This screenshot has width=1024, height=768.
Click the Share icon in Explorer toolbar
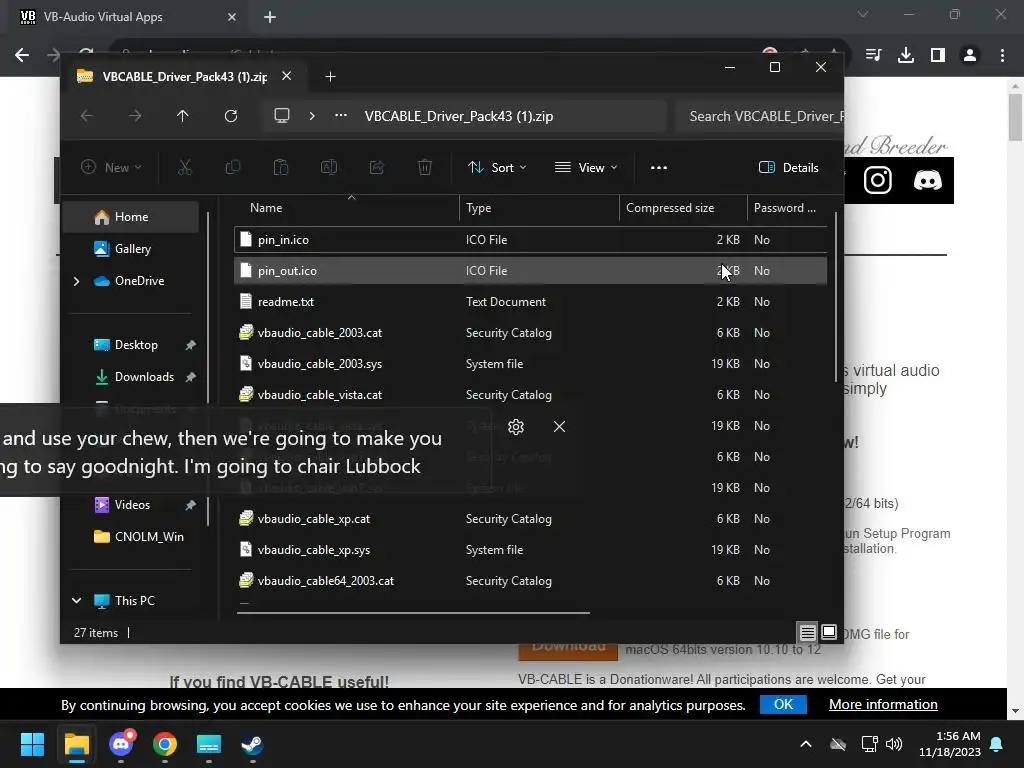pos(377,168)
